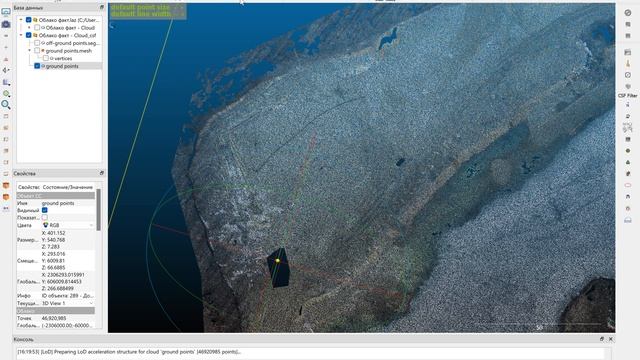640x360 pixels.
Task: Click the yellow pivot point in viewport
Action: point(278,260)
